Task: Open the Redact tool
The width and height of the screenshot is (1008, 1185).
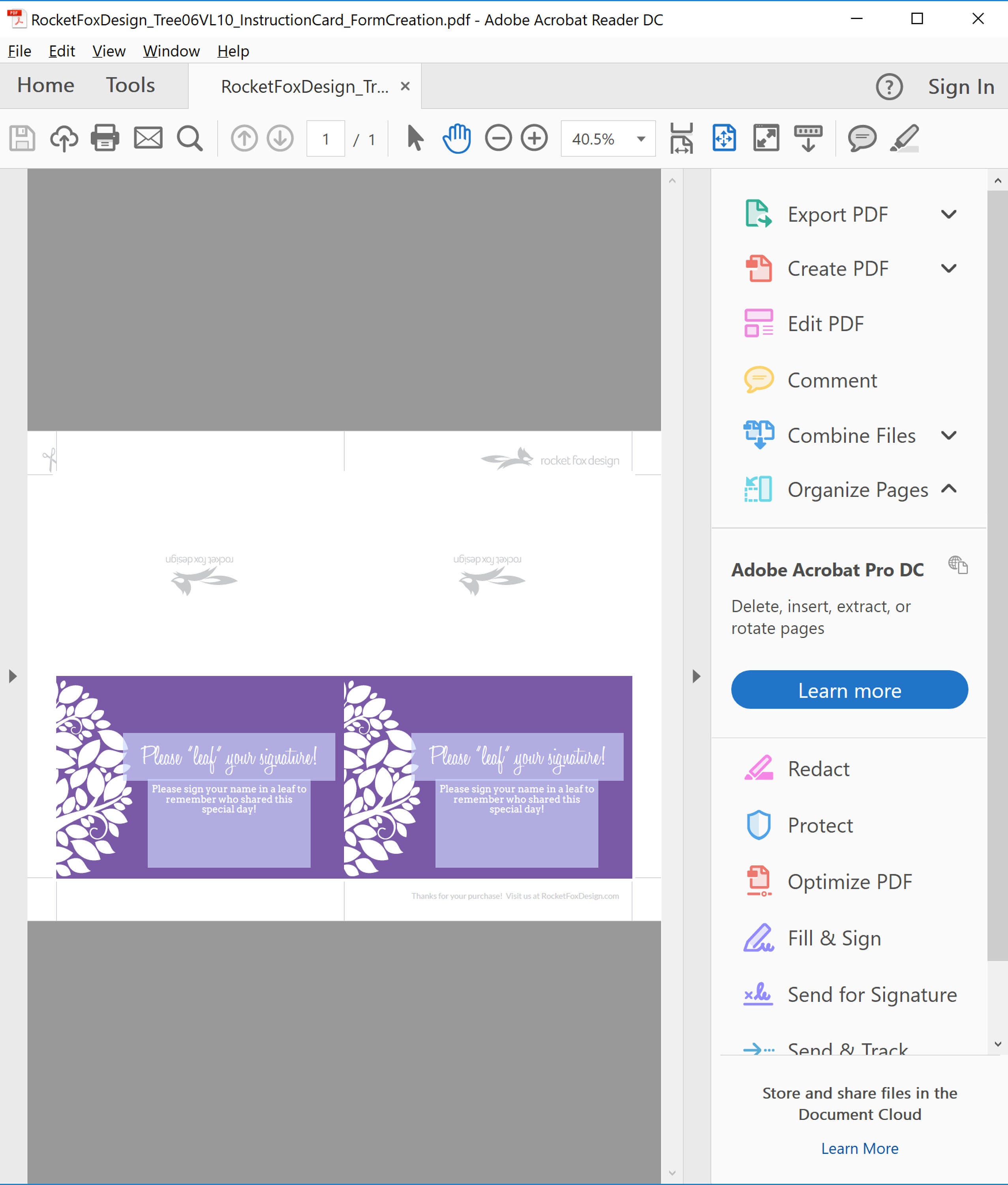Action: pyautogui.click(x=818, y=768)
